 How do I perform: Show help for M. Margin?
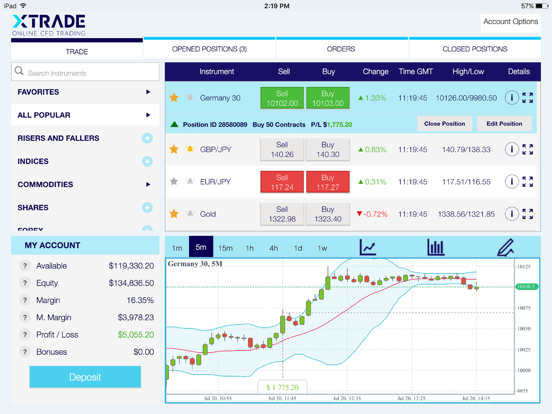pyautogui.click(x=25, y=317)
